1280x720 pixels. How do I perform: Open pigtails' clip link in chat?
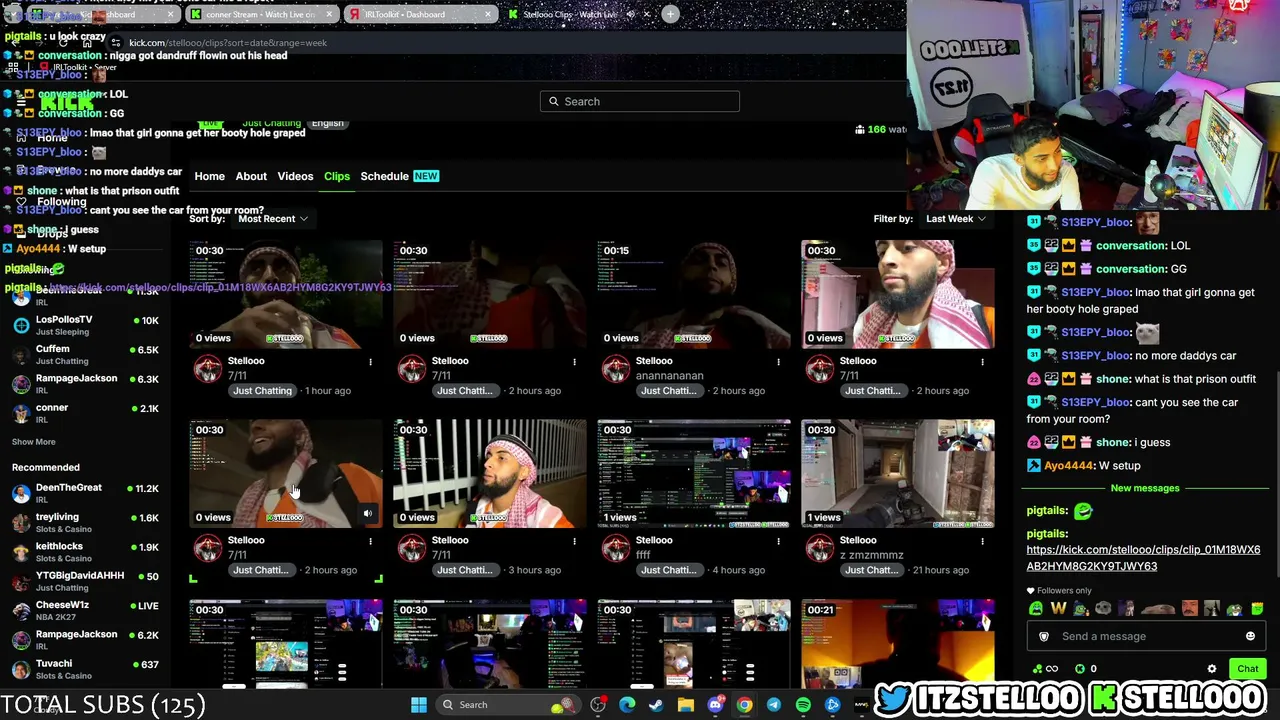click(x=1143, y=558)
